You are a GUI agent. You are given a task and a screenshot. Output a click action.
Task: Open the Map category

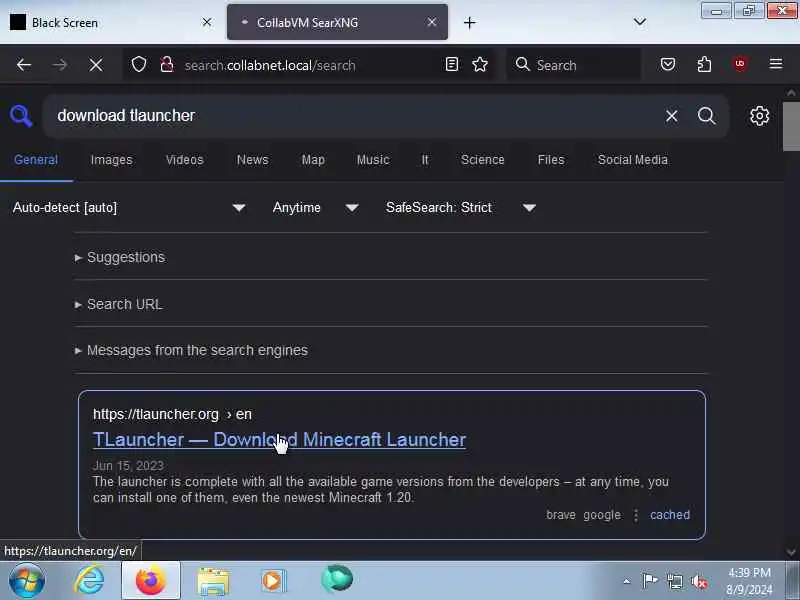[x=313, y=160]
